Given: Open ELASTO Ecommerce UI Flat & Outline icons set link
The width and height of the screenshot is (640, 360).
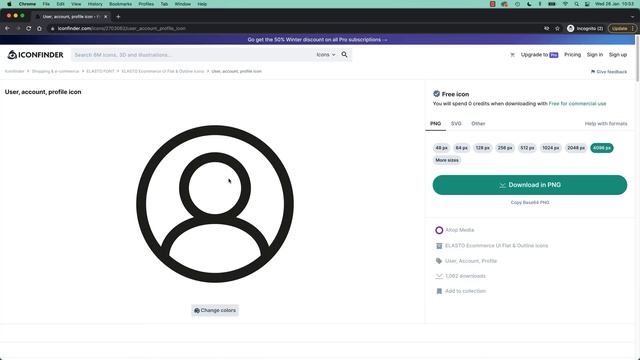Looking at the screenshot, I should pyautogui.click(x=496, y=246).
